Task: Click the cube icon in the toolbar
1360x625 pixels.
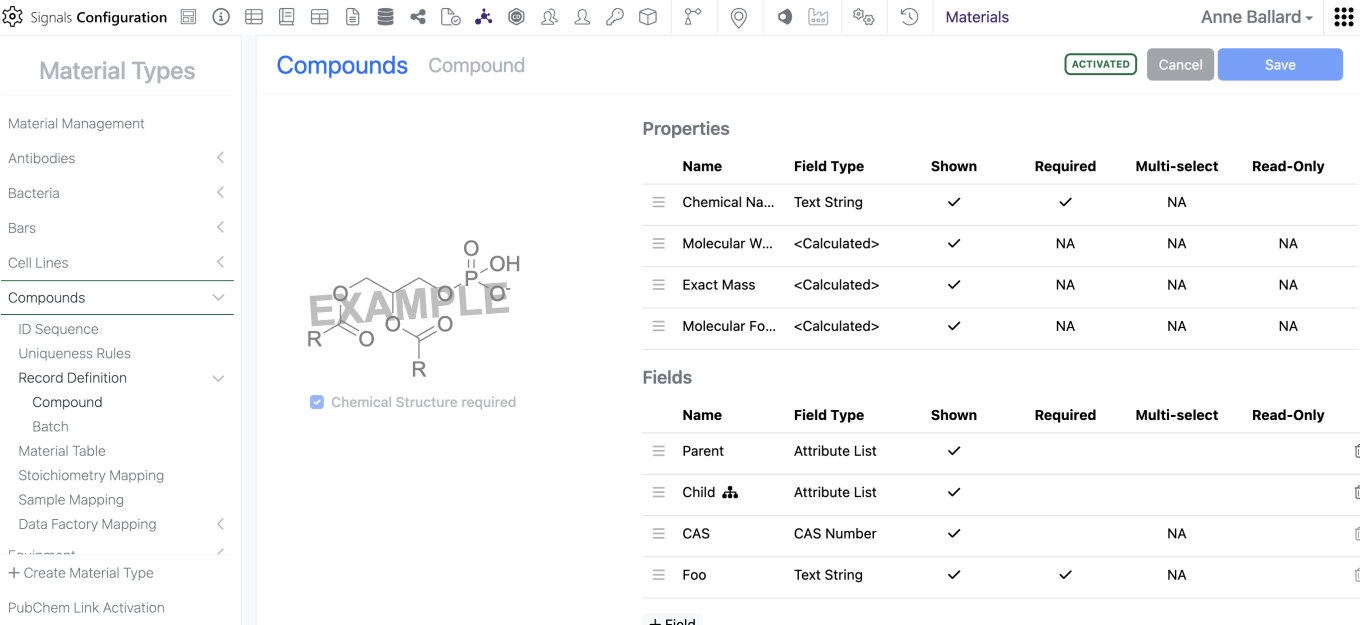Action: pos(648,17)
